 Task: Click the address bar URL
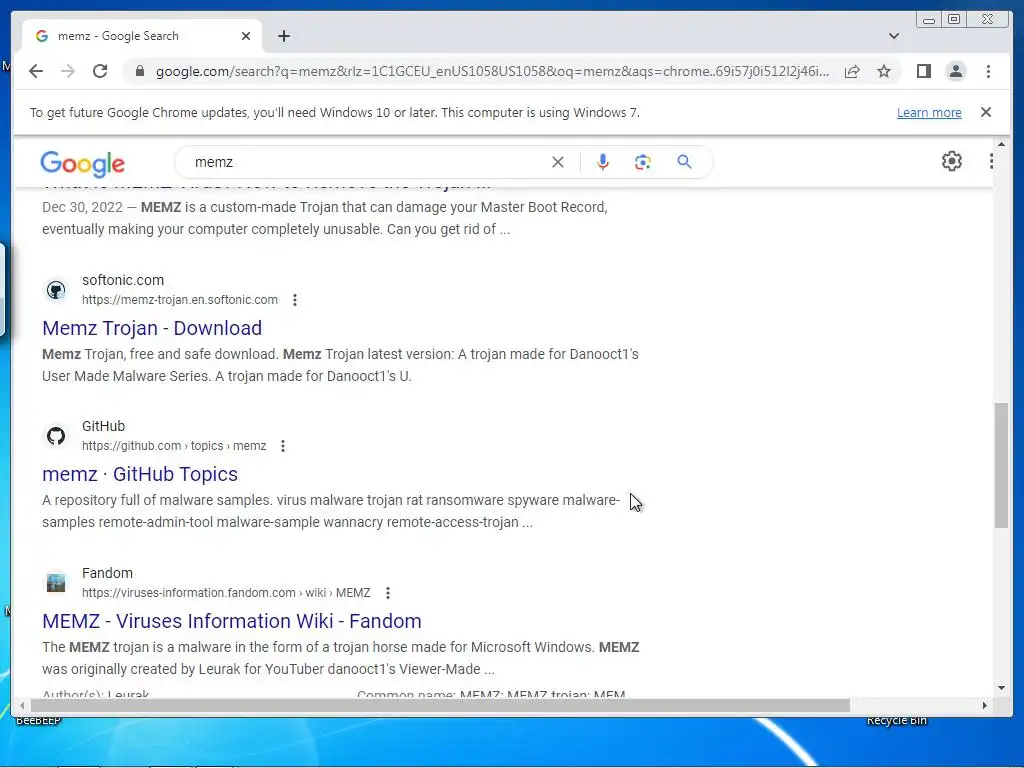point(492,71)
